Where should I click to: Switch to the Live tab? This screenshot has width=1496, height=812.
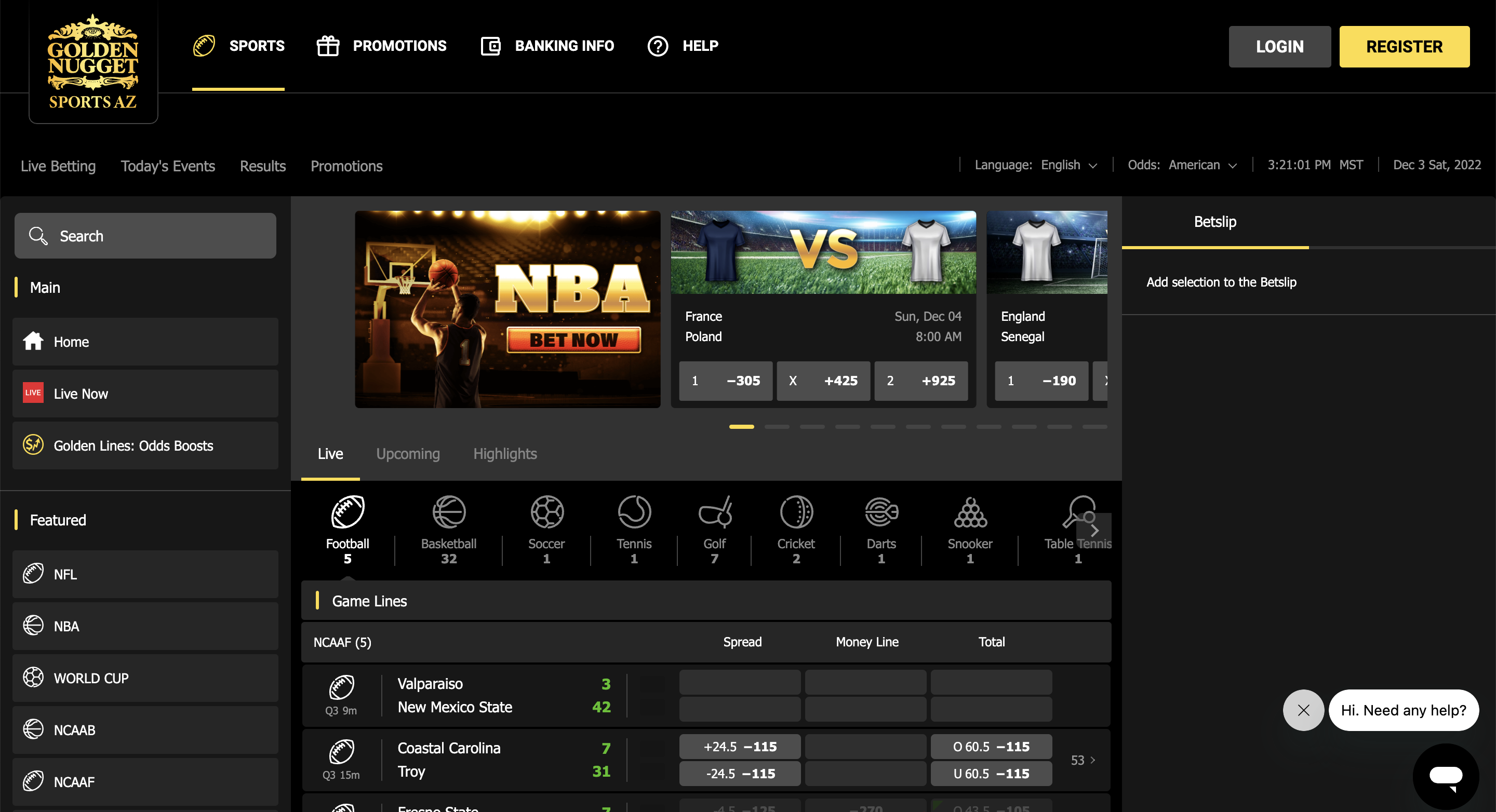pyautogui.click(x=330, y=454)
